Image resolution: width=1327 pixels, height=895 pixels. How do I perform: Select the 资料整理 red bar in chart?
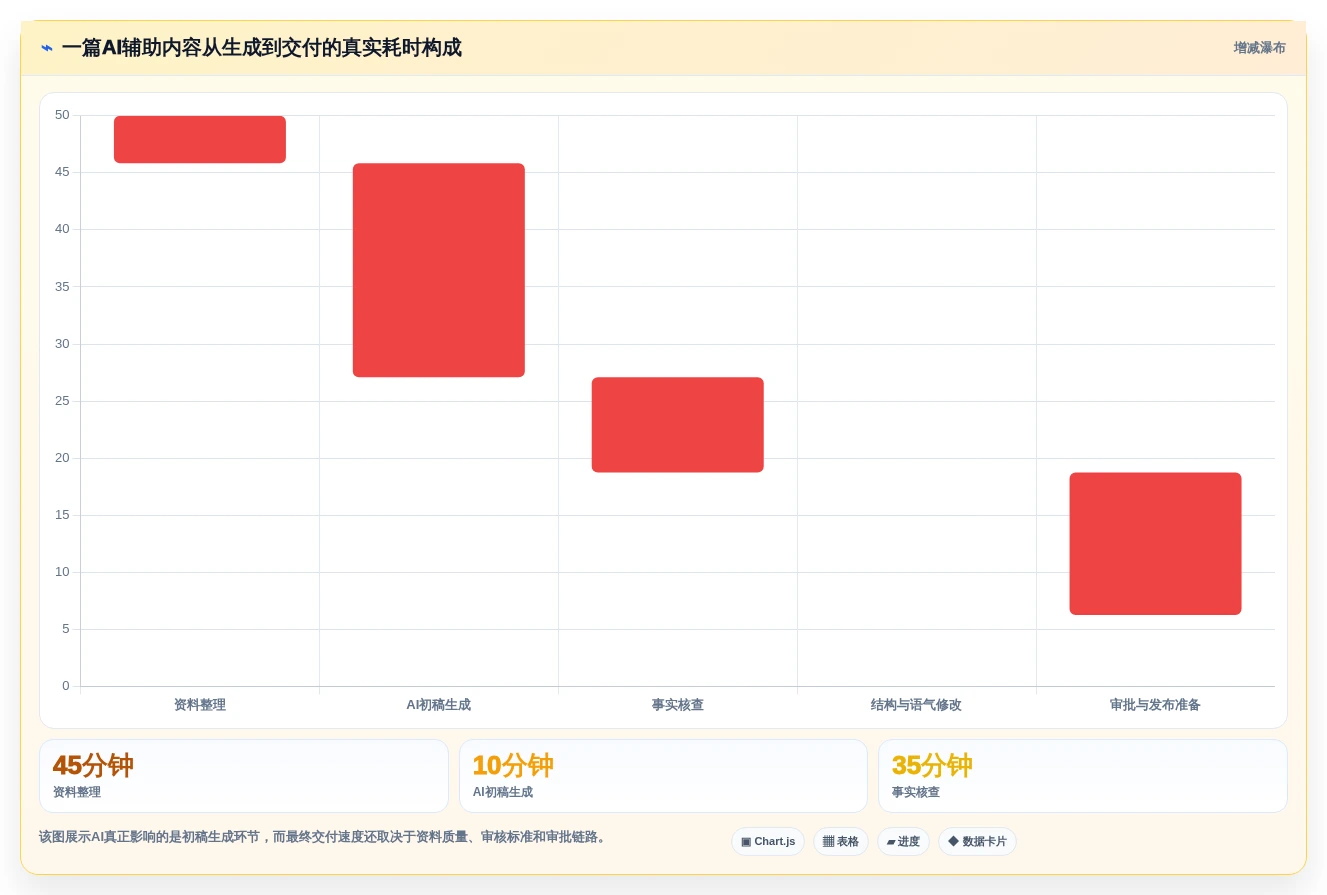200,139
